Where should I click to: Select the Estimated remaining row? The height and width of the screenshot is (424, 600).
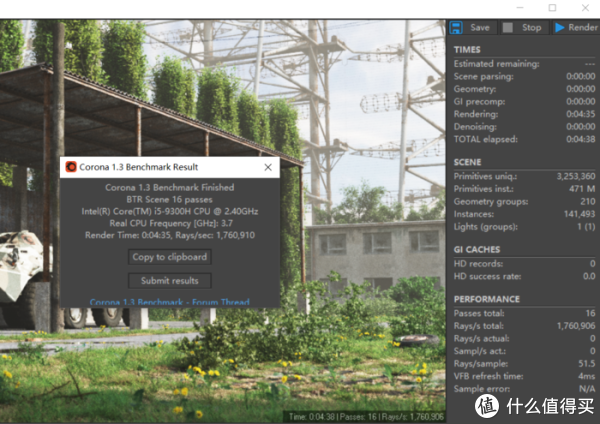(x=524, y=64)
